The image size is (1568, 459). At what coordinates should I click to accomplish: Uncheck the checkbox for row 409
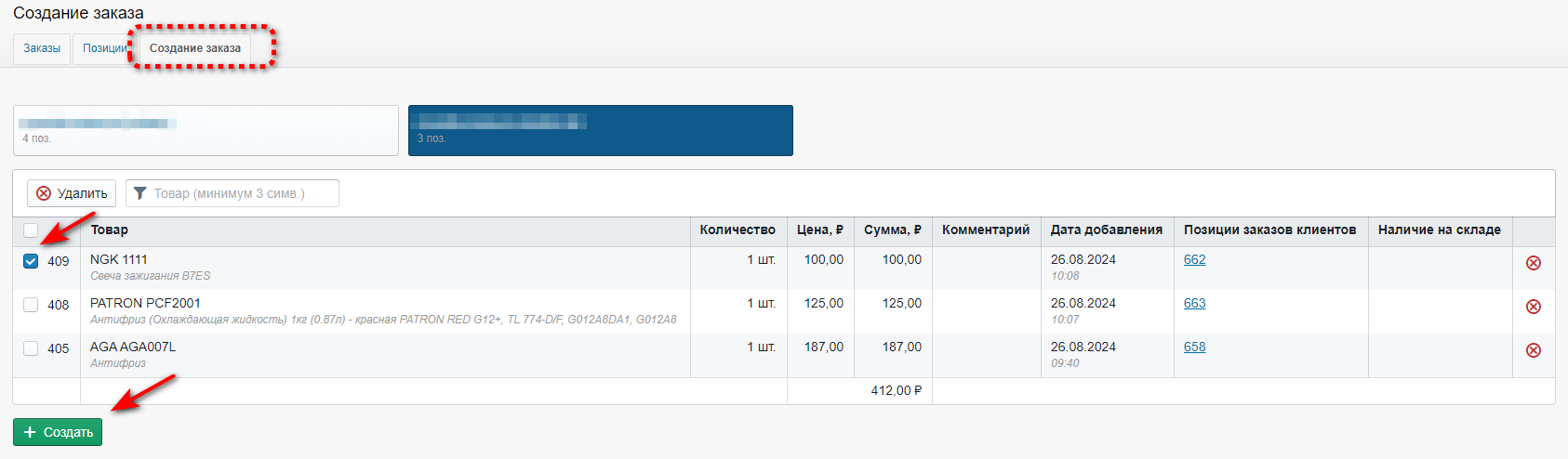[x=31, y=261]
